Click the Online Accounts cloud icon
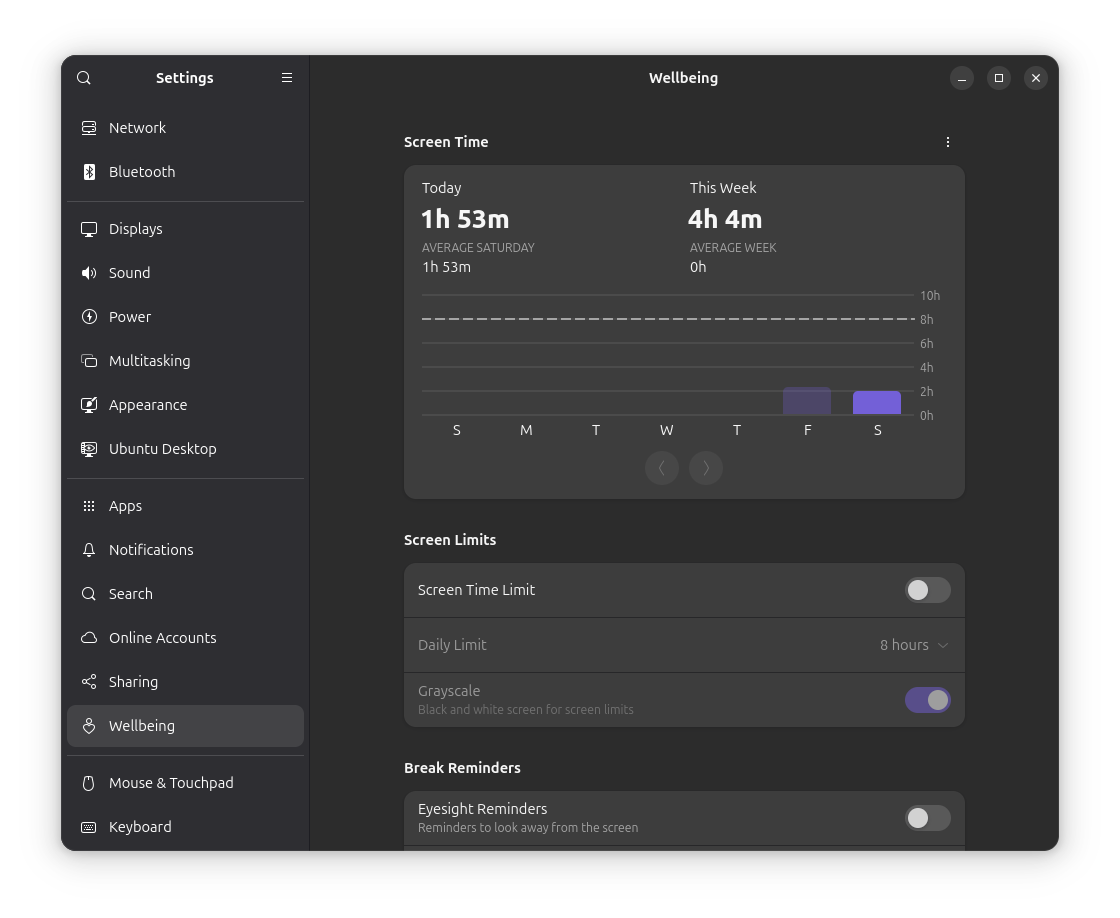The image size is (1120, 918). (x=89, y=638)
